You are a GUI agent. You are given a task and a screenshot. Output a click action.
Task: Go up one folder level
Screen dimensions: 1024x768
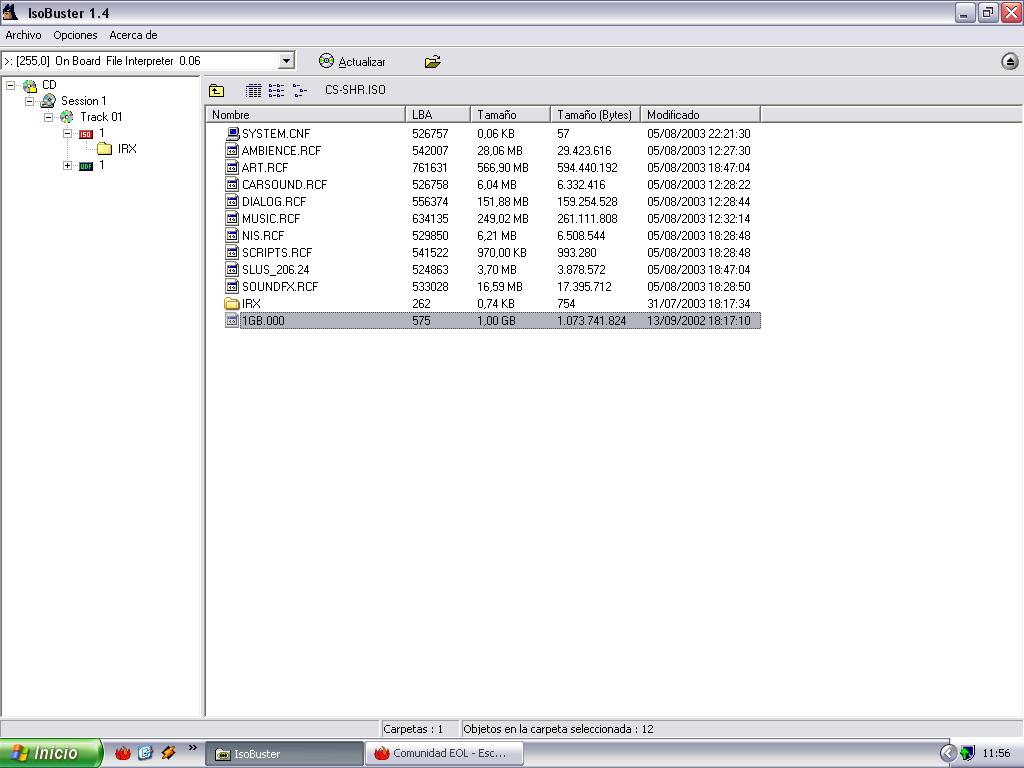(x=216, y=90)
